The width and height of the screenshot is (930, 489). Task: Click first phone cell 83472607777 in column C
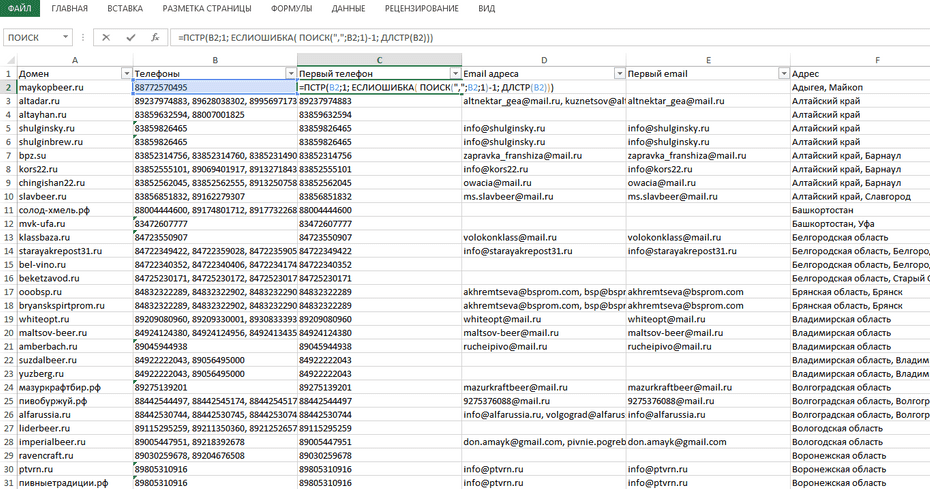pyautogui.click(x=380, y=224)
